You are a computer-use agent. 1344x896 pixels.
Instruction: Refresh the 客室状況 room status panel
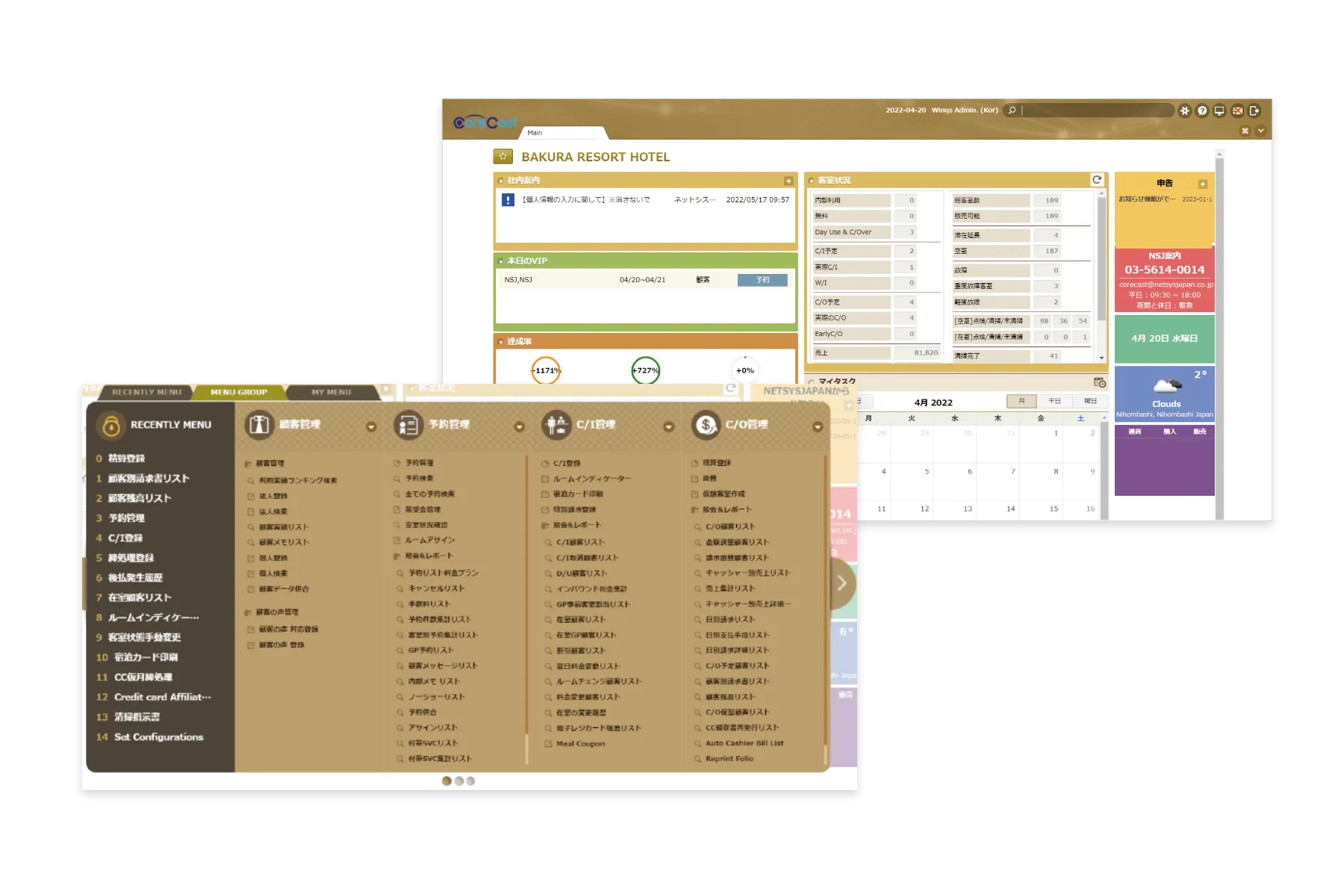coord(1097,180)
